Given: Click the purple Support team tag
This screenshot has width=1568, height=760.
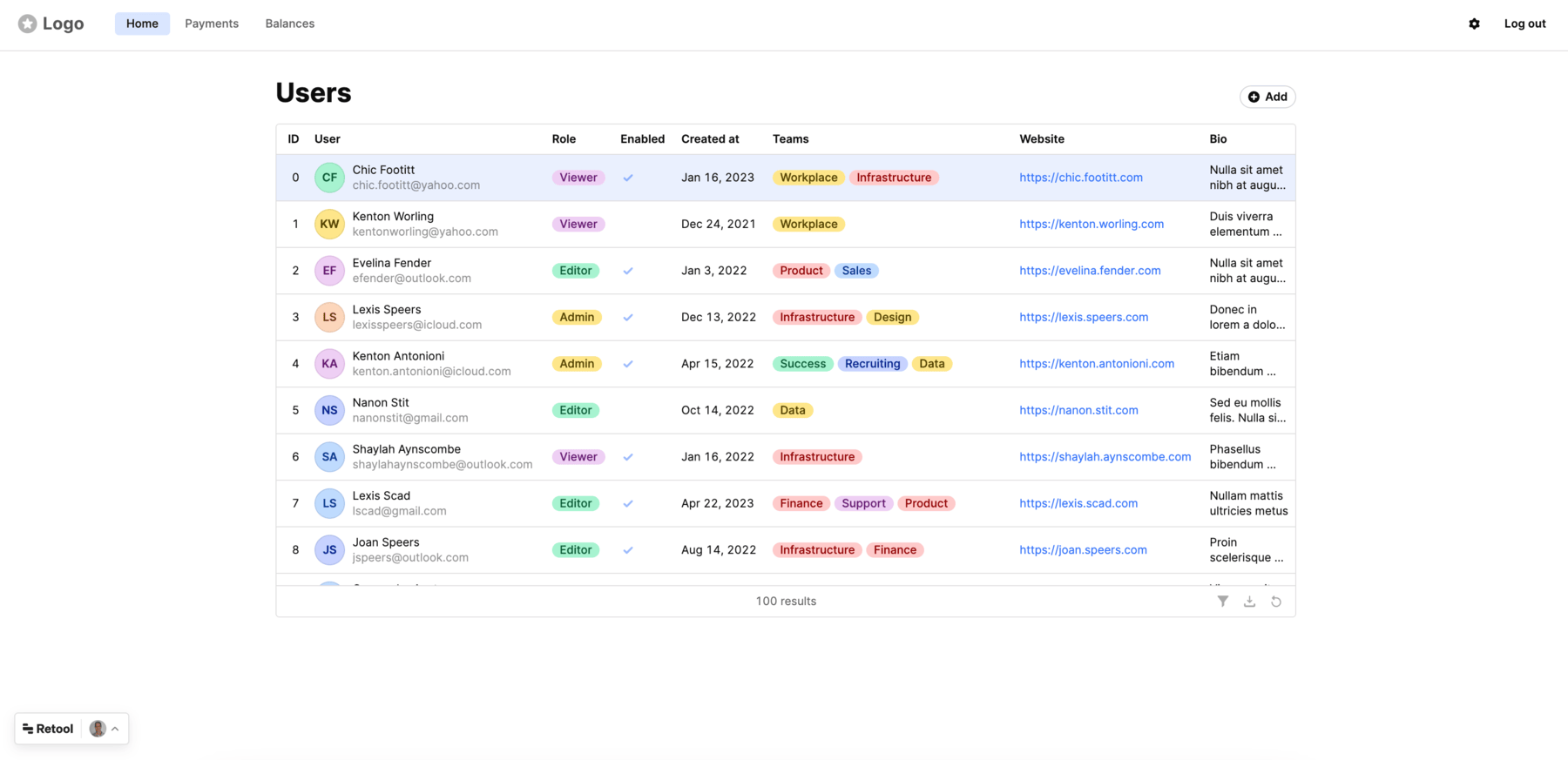Looking at the screenshot, I should pyautogui.click(x=863, y=503).
